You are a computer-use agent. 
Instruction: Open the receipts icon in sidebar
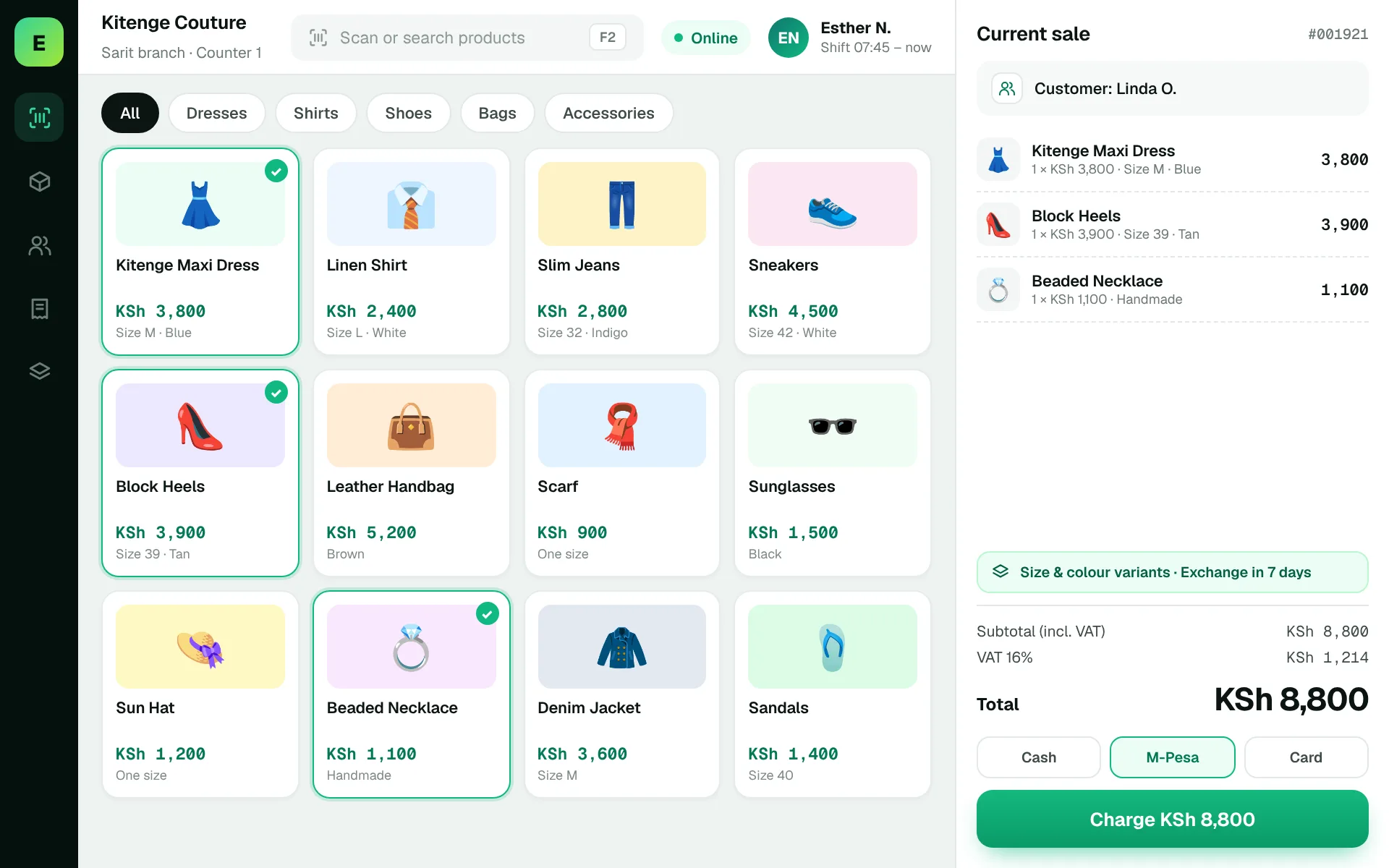[39, 309]
